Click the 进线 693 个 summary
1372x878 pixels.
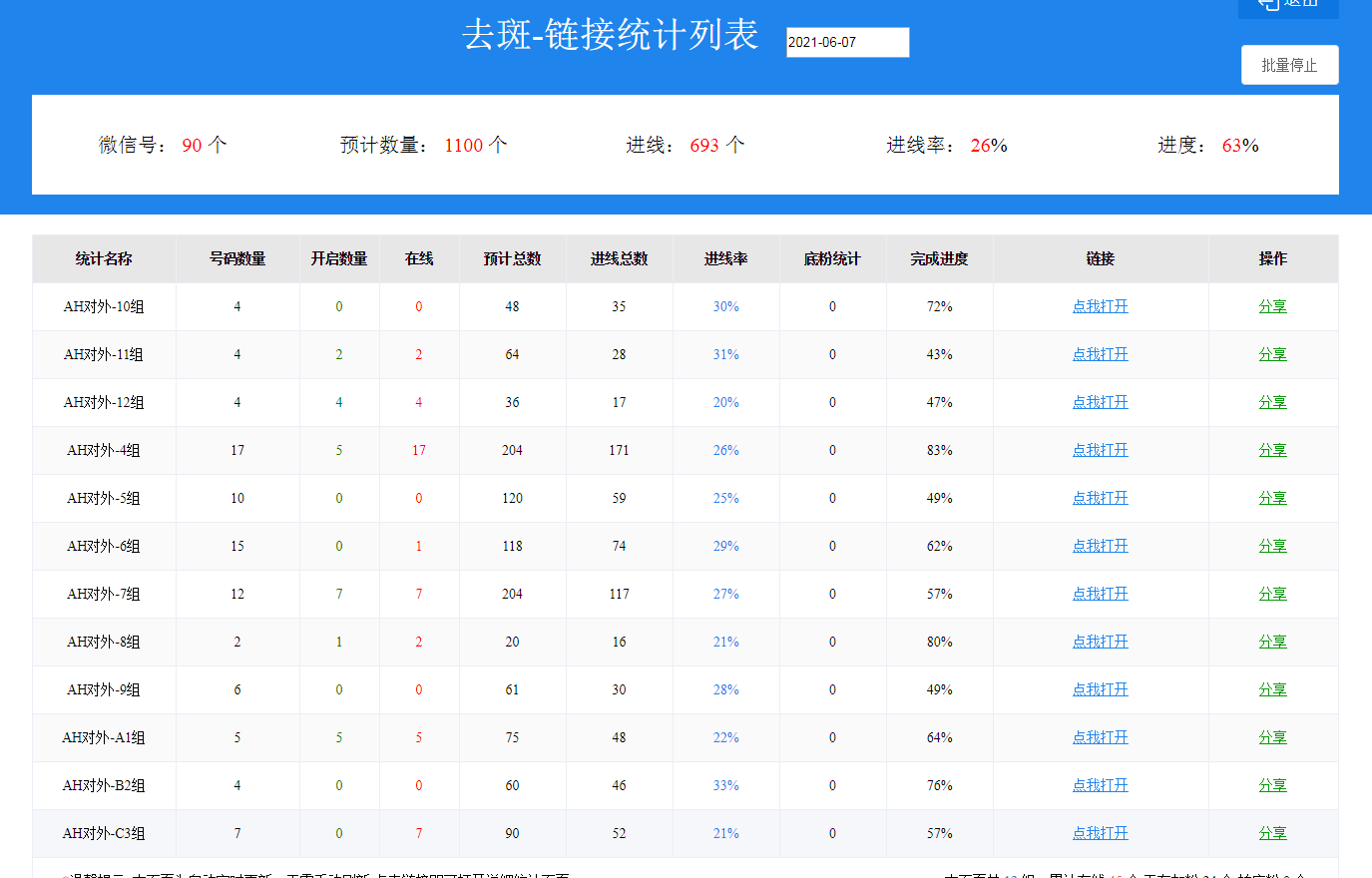pyautogui.click(x=686, y=145)
